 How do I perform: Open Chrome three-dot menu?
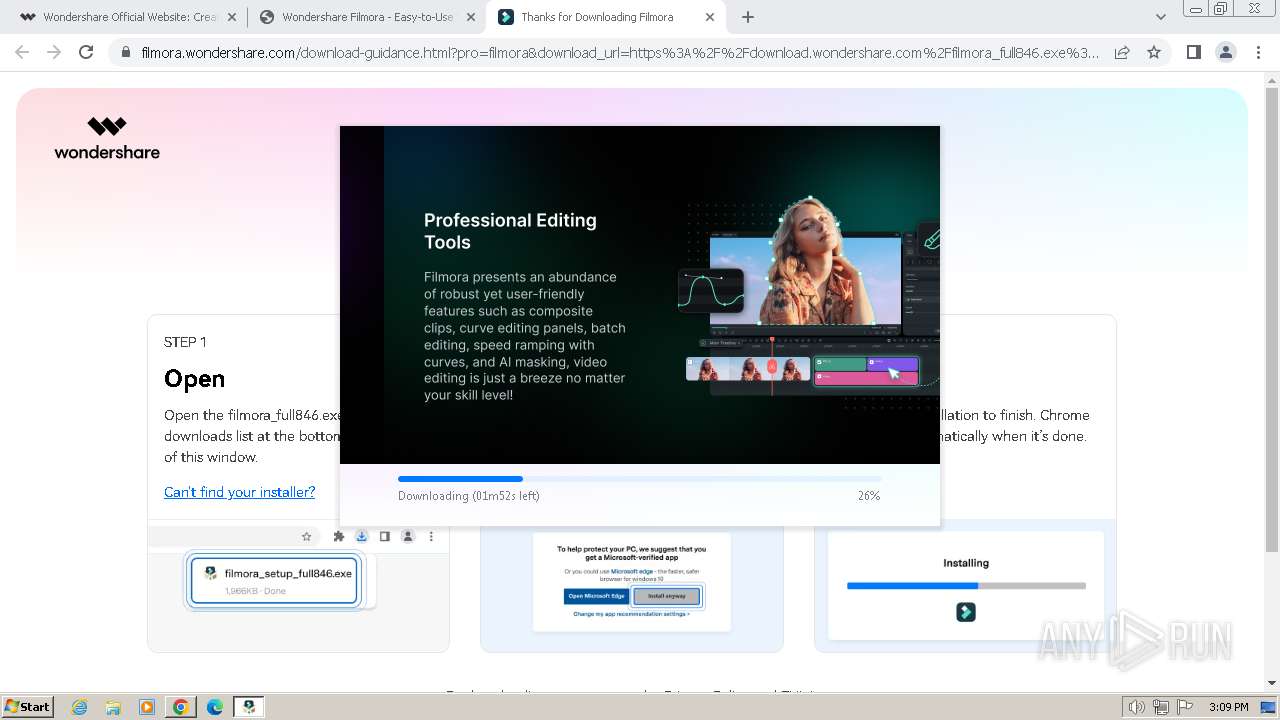[1258, 52]
